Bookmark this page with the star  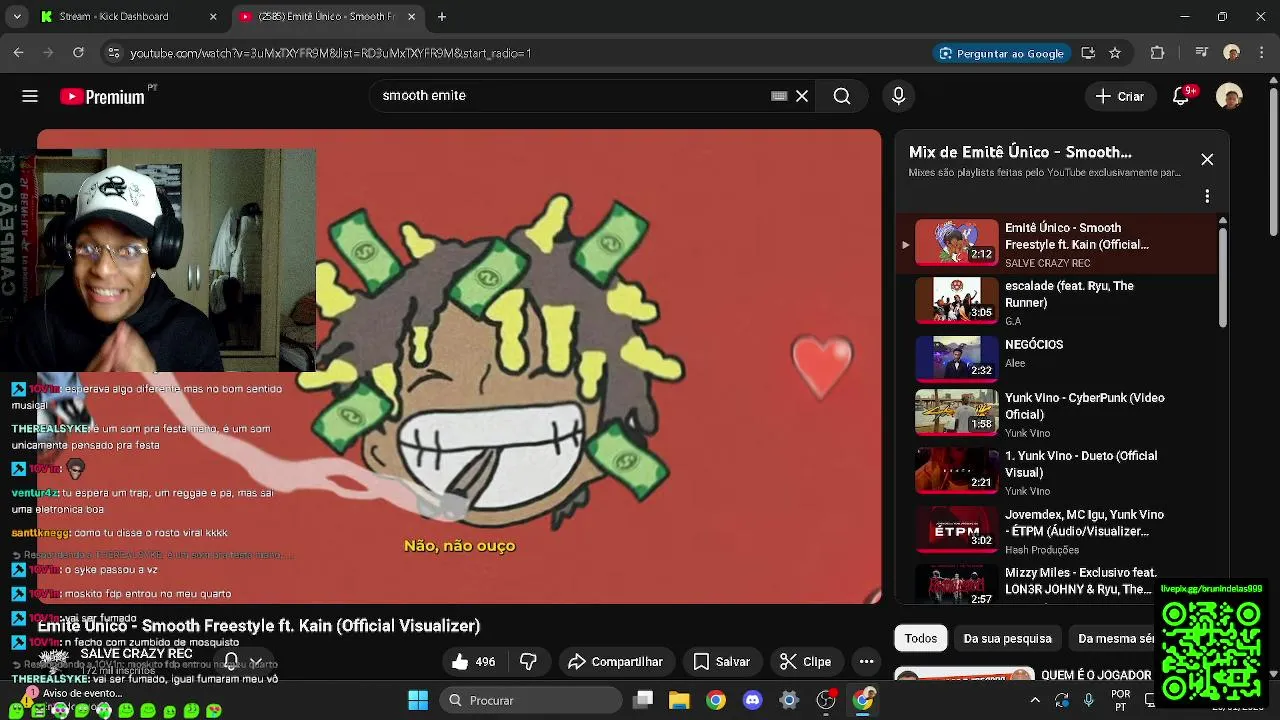point(1115,53)
